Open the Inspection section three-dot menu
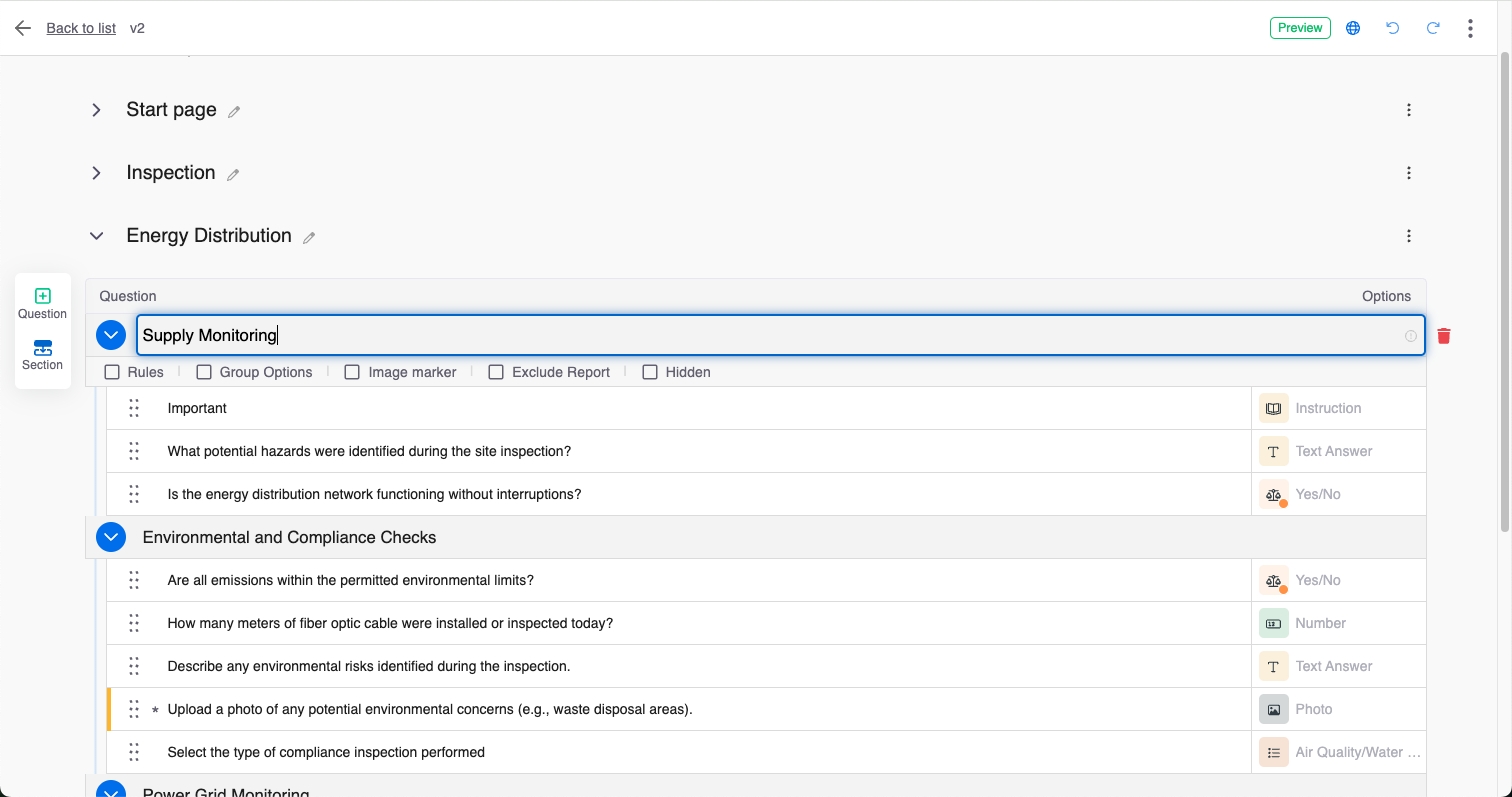 click(1408, 173)
